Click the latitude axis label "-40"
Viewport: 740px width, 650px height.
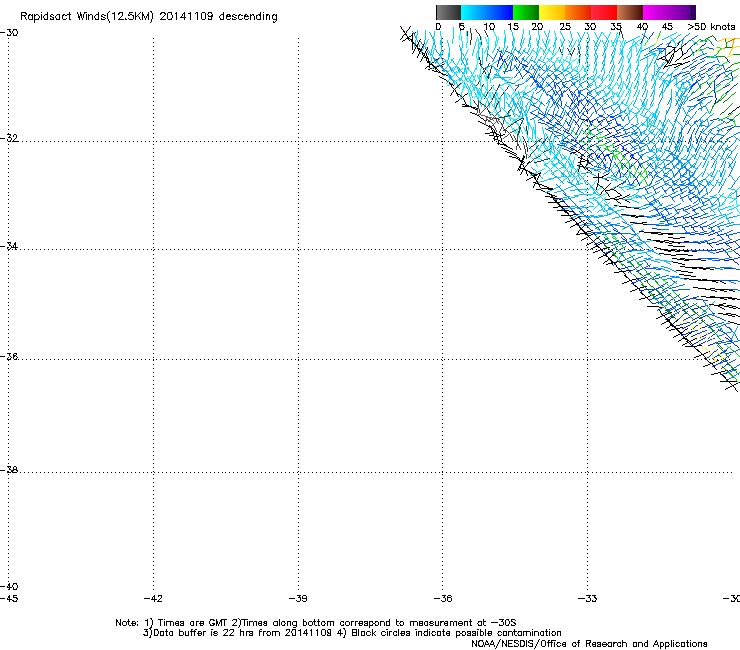click(9, 587)
